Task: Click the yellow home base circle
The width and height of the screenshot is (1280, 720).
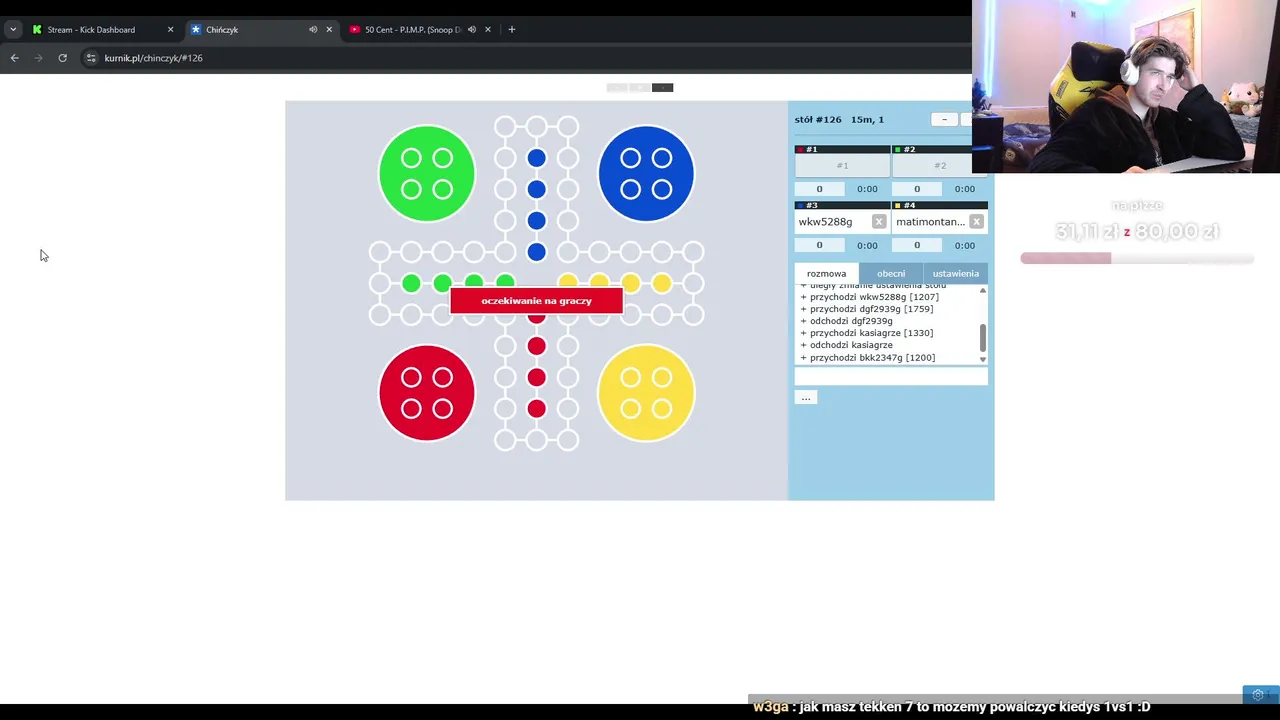Action: click(646, 393)
